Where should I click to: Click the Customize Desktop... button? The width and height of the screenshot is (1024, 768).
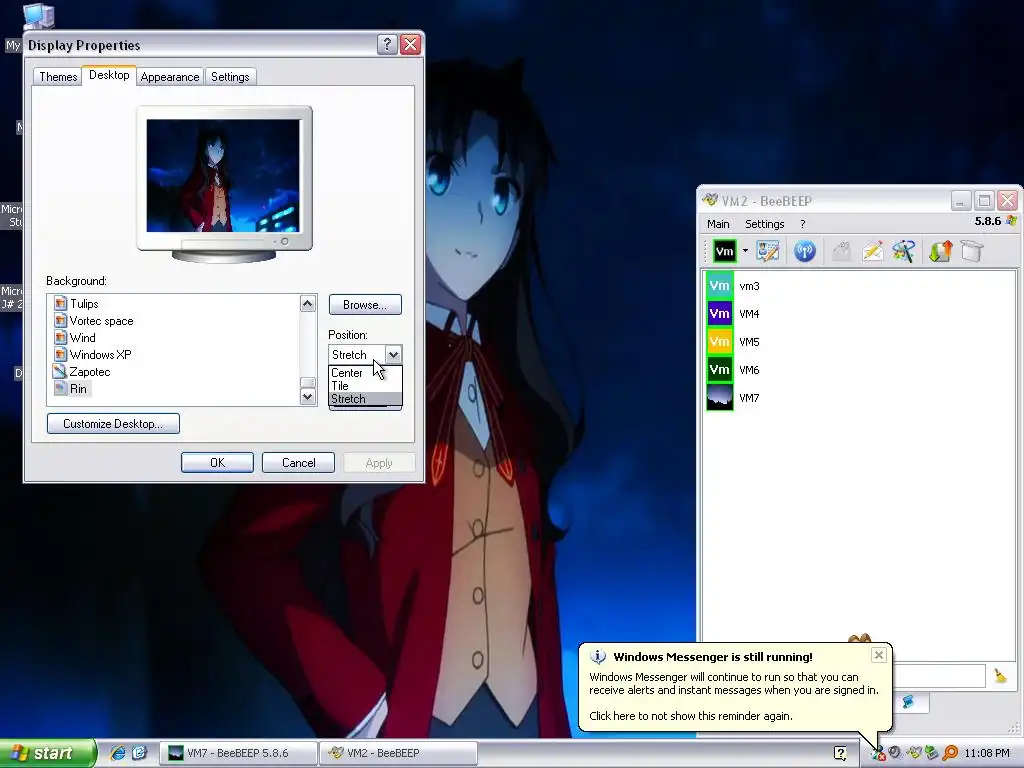114,424
